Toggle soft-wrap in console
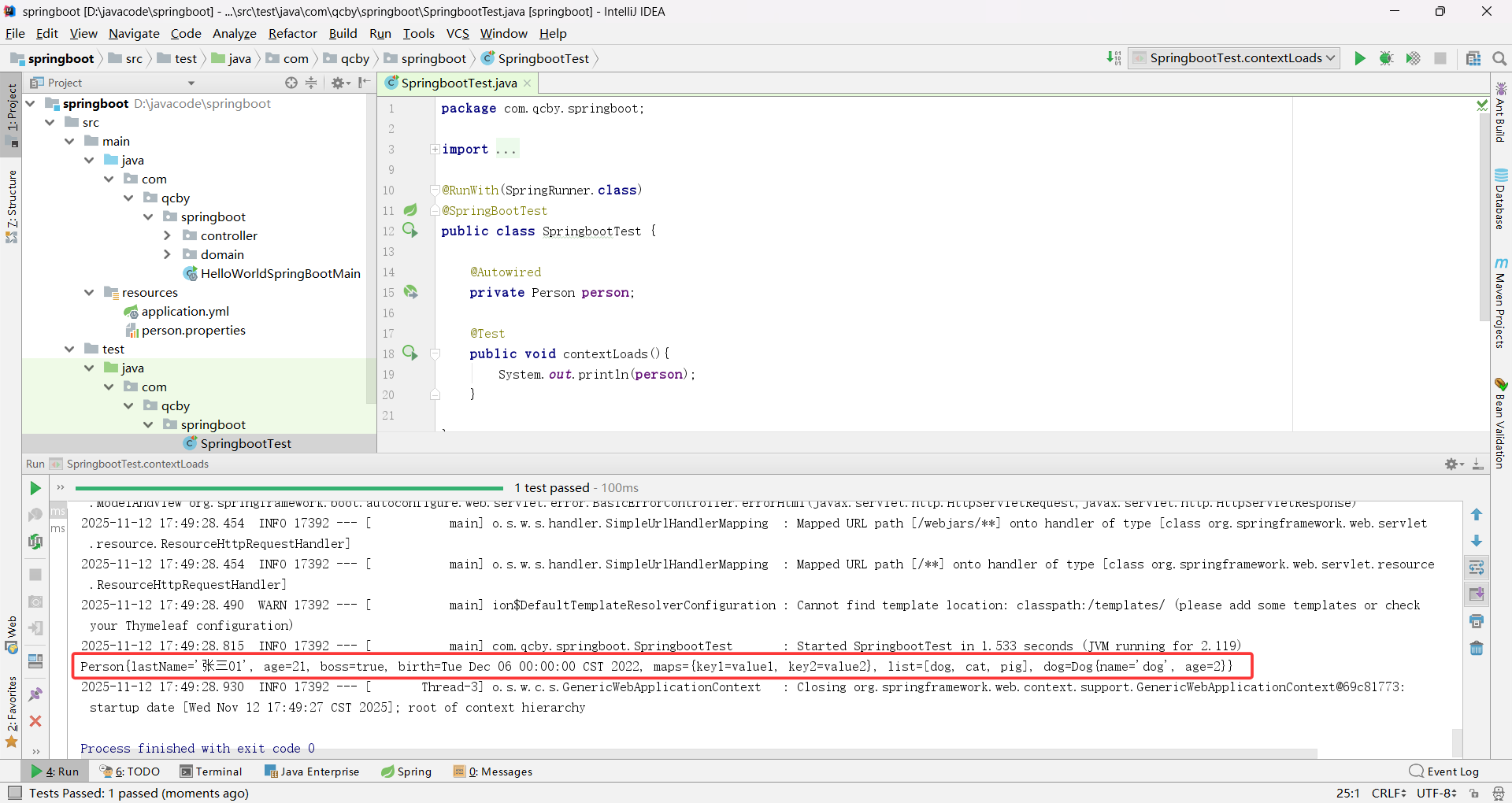 [1477, 568]
